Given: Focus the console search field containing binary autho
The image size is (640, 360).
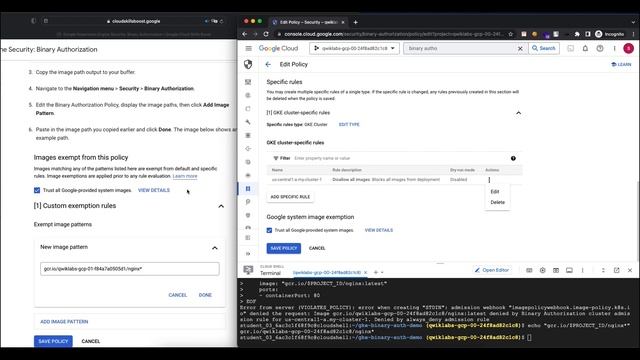Looking at the screenshot, I should pos(460,48).
